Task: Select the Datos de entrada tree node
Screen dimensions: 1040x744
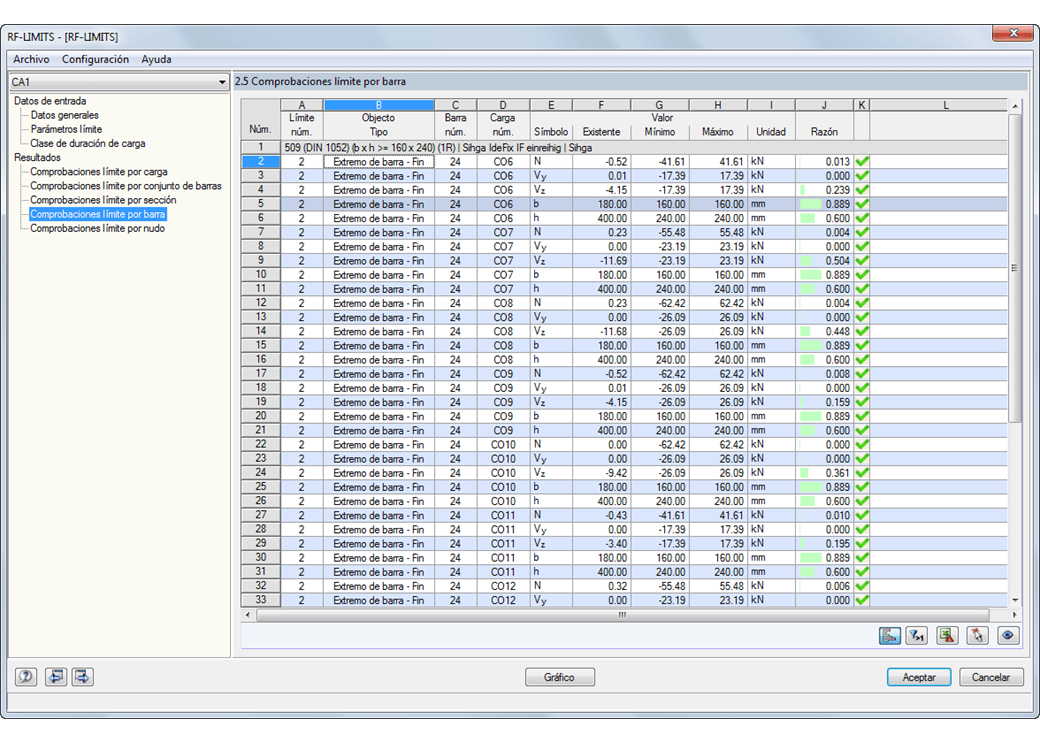Action: 50,101
